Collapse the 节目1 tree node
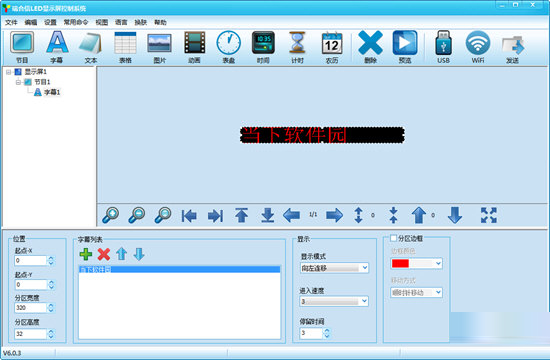 click(18, 82)
